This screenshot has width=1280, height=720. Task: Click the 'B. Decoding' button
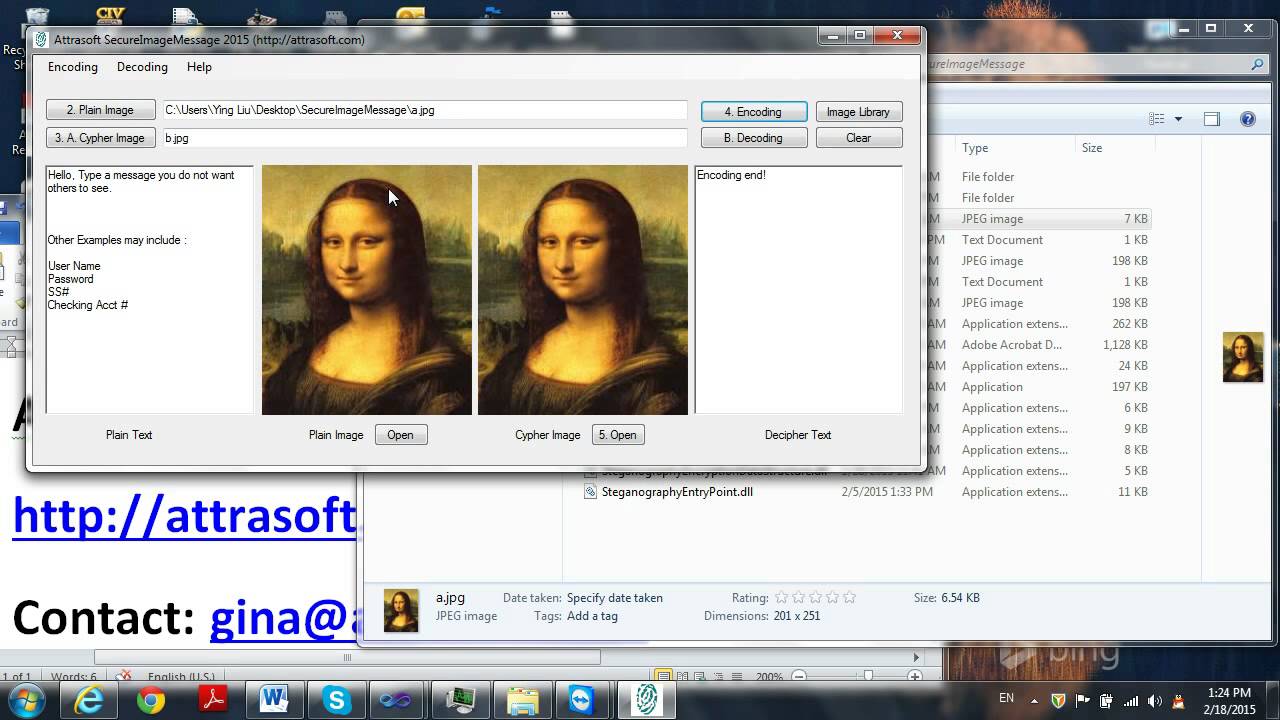[x=754, y=138]
